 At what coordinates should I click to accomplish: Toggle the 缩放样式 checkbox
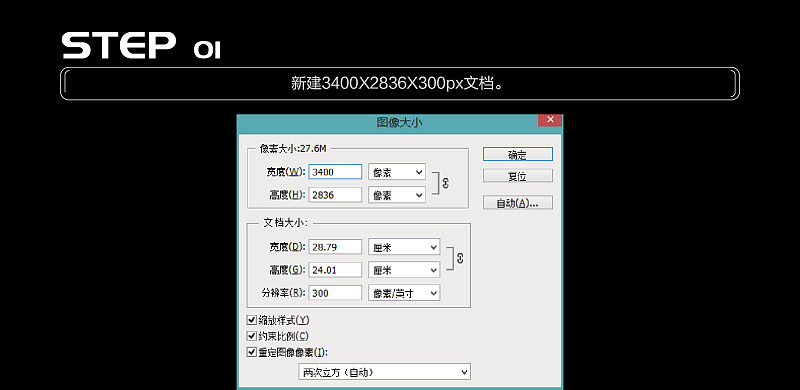click(251, 320)
